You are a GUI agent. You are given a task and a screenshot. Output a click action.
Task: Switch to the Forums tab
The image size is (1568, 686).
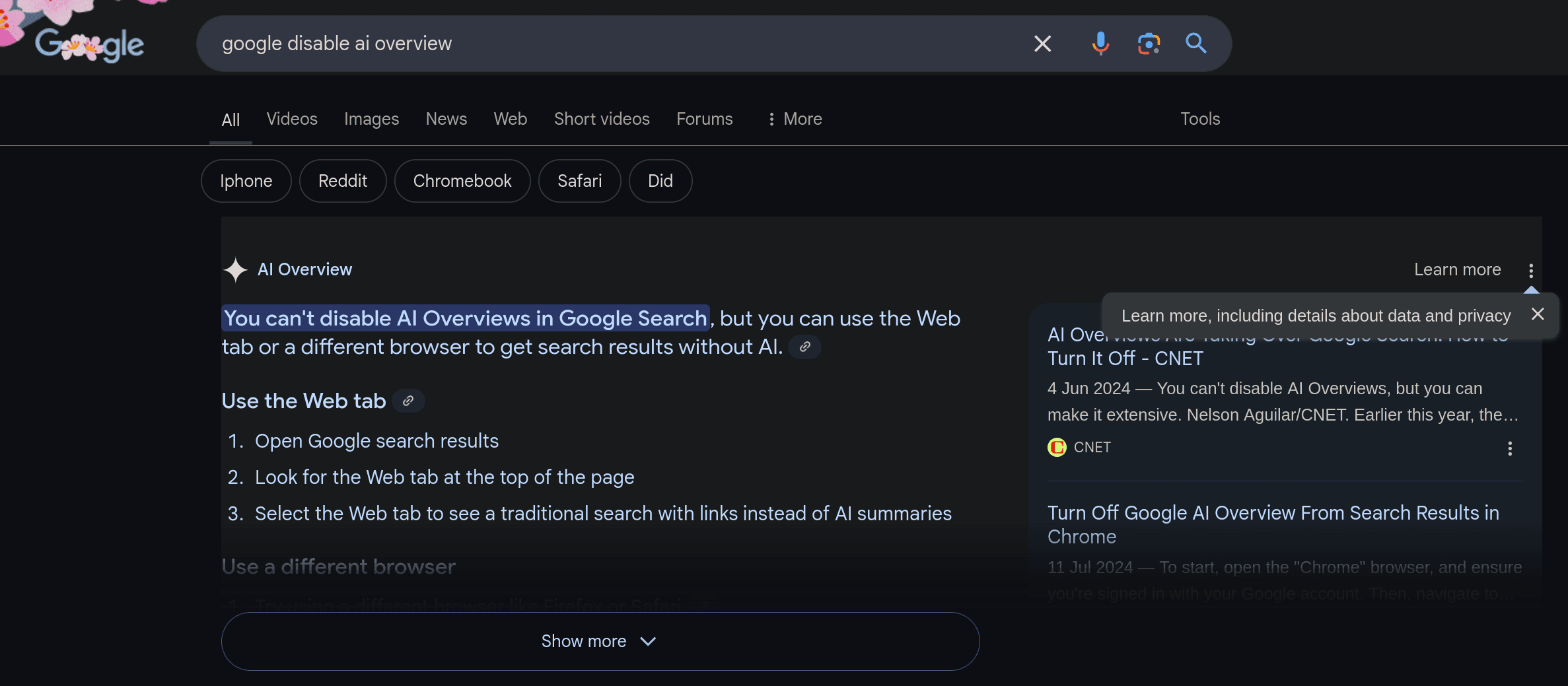(704, 119)
